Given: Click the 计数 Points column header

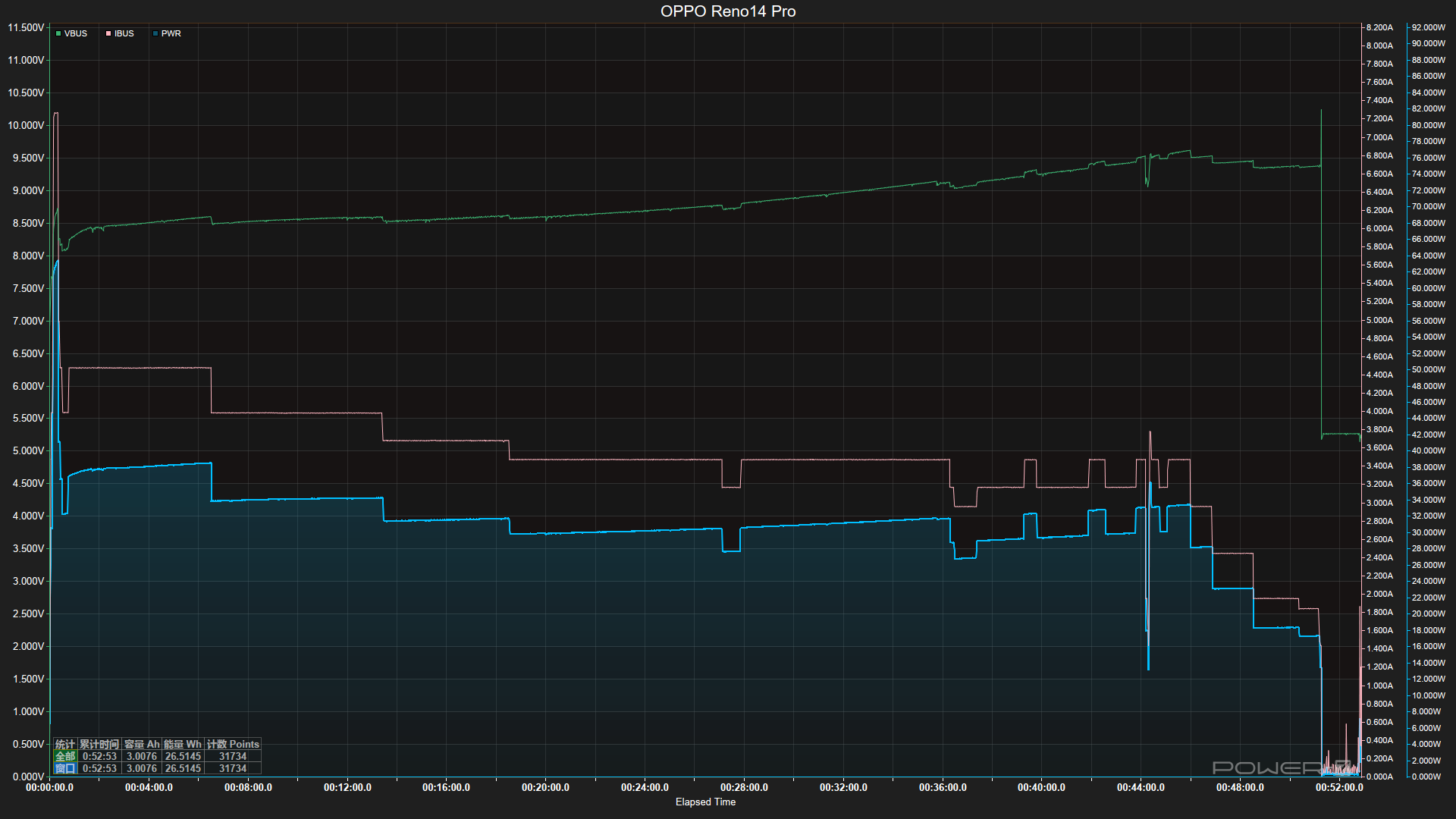Looking at the screenshot, I should tap(233, 744).
